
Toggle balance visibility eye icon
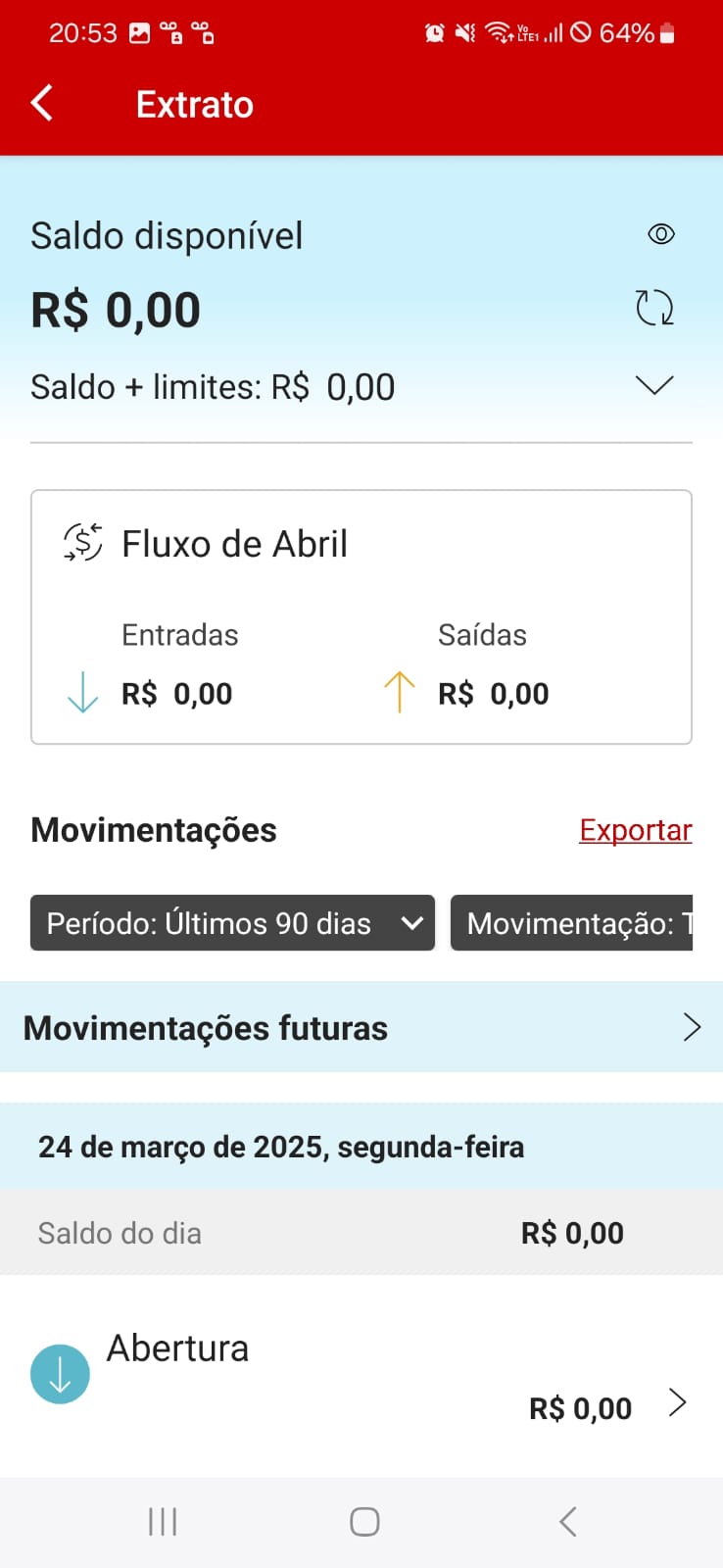661,234
